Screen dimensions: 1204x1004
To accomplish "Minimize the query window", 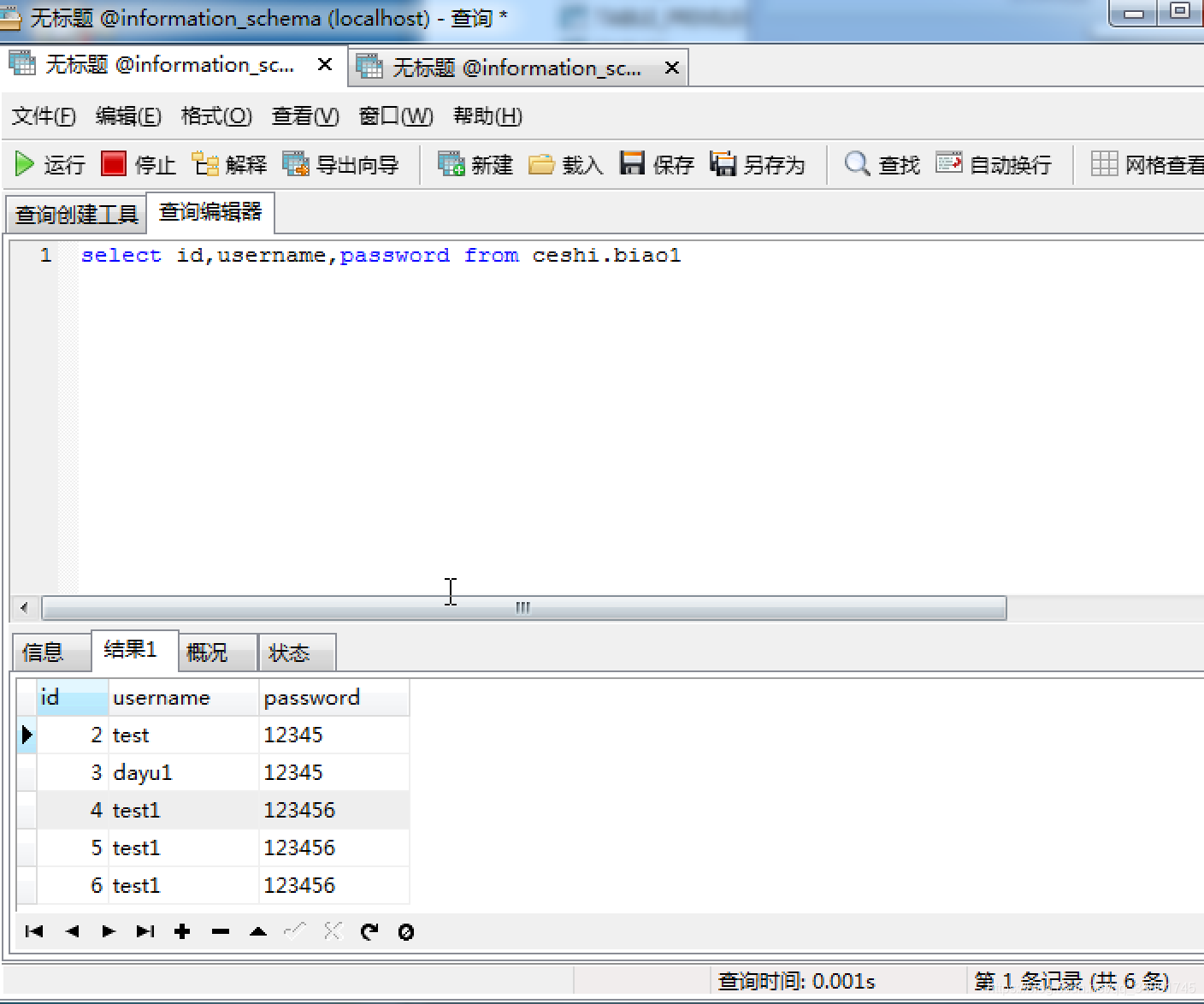I will coord(1134,12).
